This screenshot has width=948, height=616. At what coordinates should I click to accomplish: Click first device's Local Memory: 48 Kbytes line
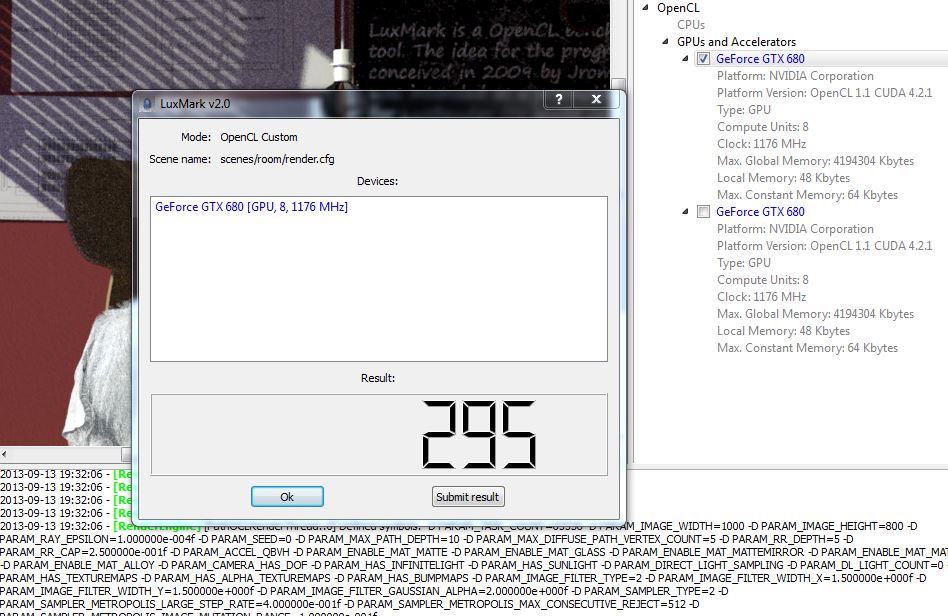click(784, 178)
